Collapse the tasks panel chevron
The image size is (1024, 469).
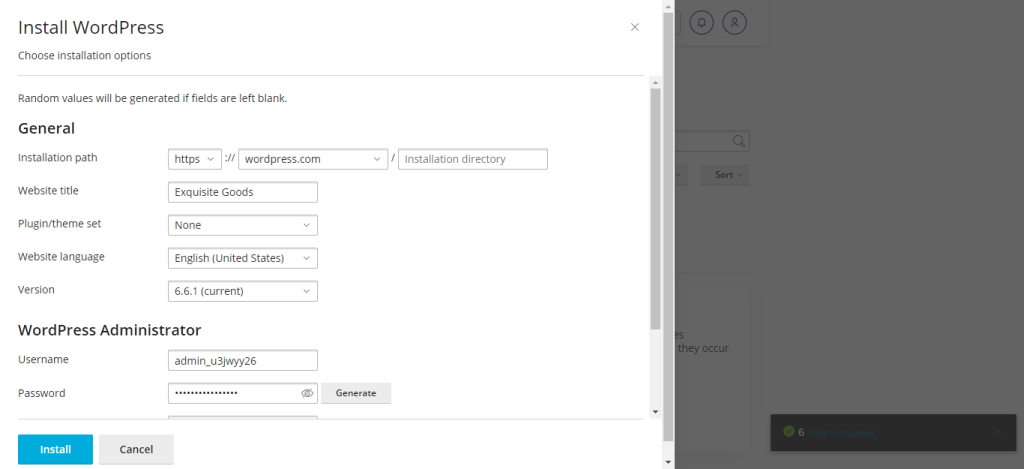click(998, 432)
